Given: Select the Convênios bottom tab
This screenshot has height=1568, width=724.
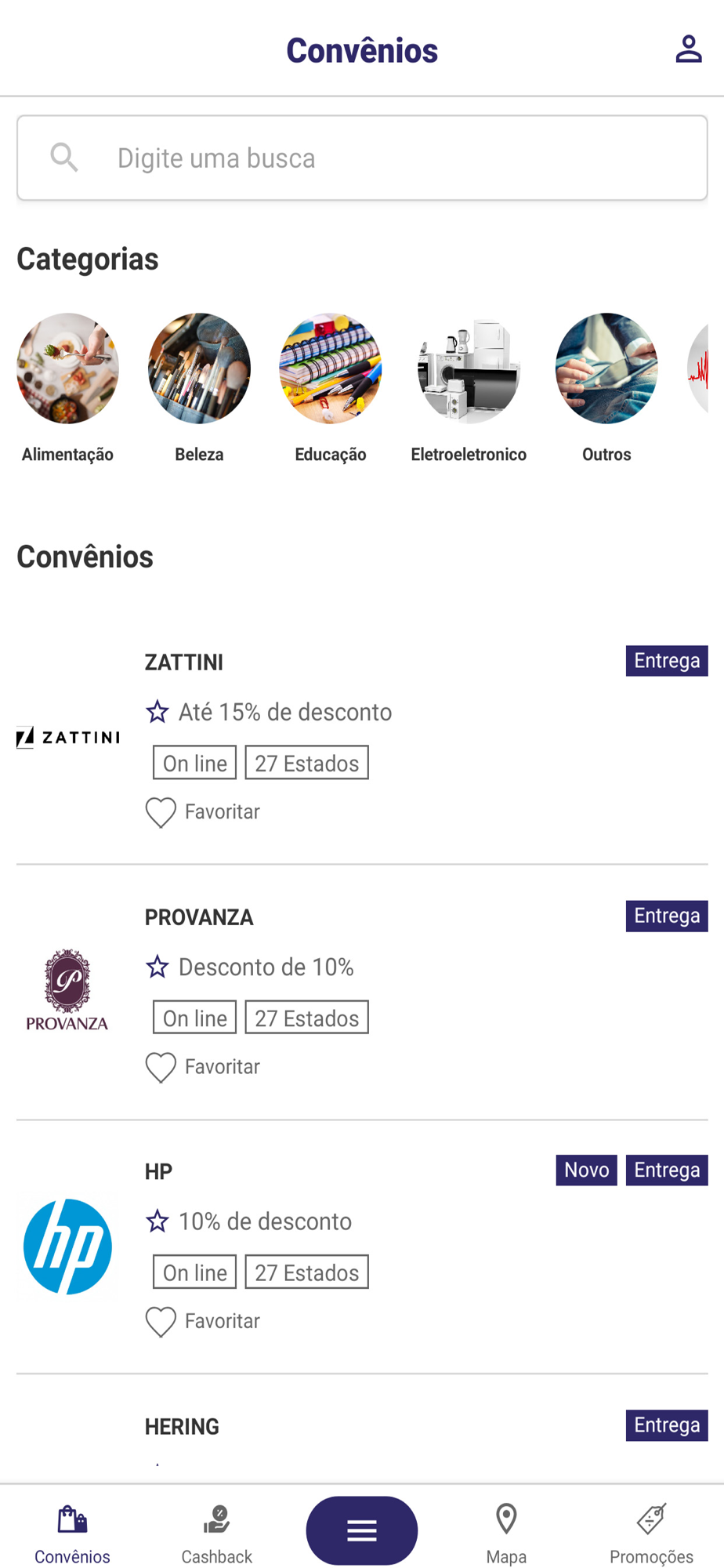Looking at the screenshot, I should pyautogui.click(x=72, y=1534).
